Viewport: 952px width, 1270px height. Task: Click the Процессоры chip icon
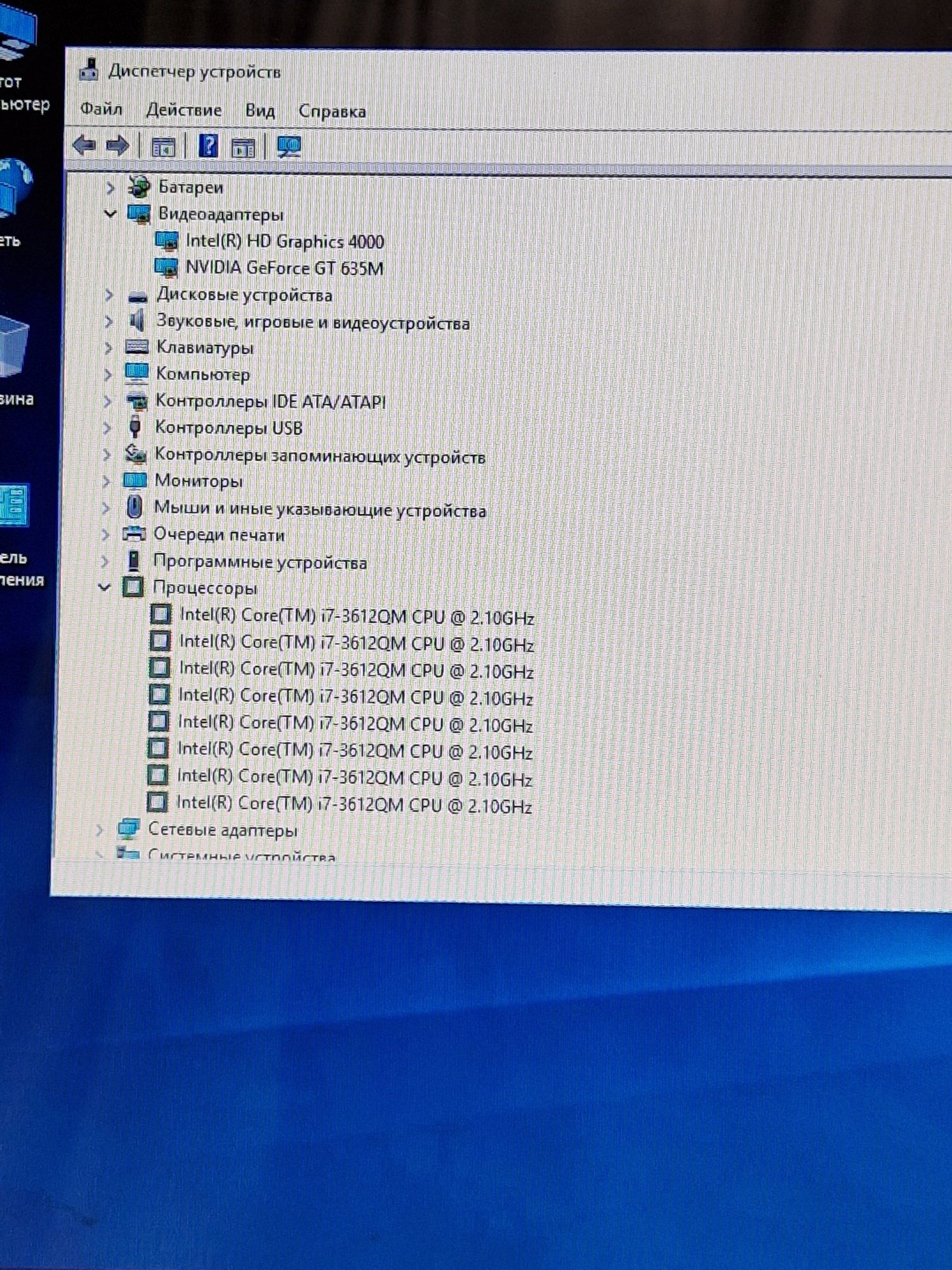click(132, 587)
